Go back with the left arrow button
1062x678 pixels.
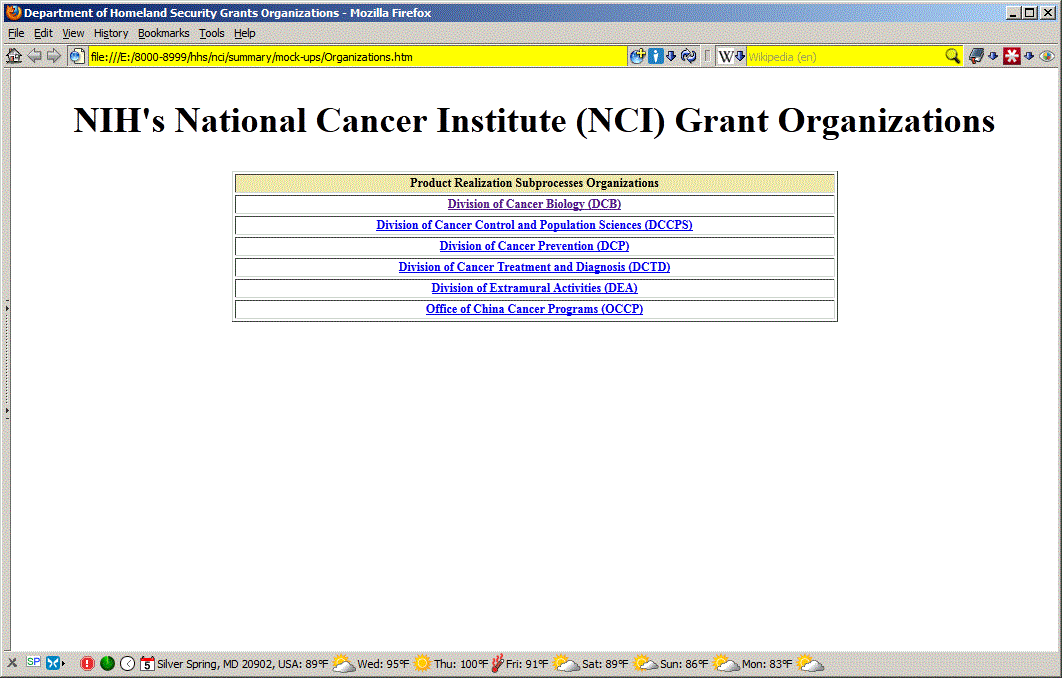point(34,56)
